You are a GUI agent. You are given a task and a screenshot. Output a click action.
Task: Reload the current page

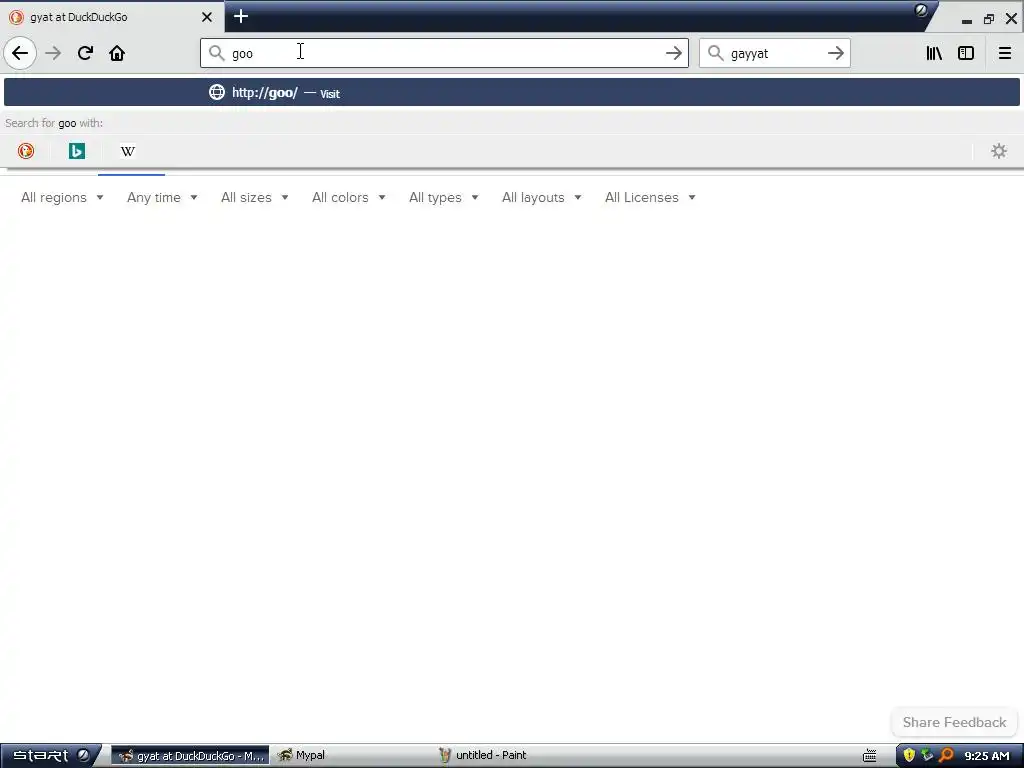[85, 53]
